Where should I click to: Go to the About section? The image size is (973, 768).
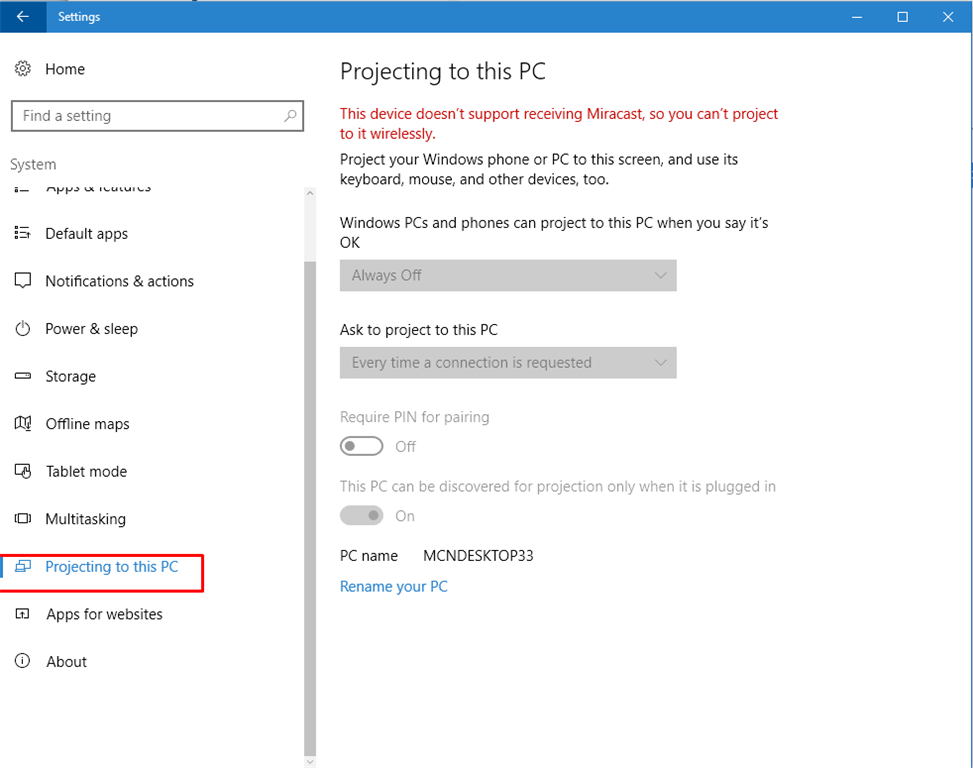(x=66, y=662)
